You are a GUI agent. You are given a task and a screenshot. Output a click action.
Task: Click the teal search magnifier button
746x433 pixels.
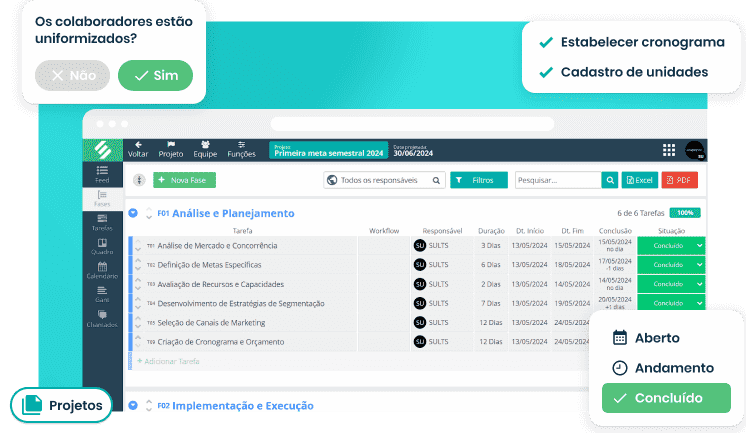point(609,180)
